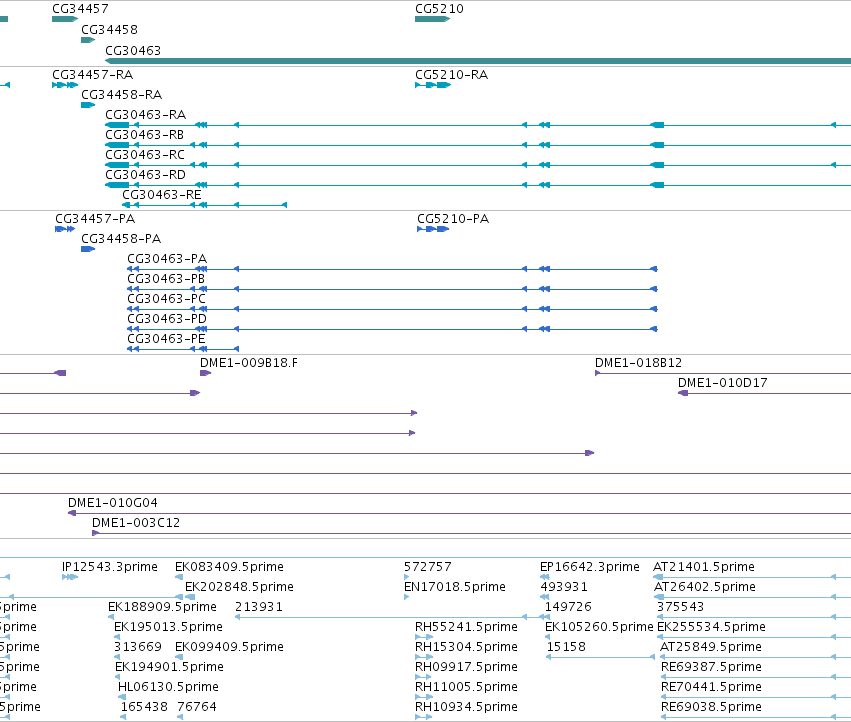Select the CG30463 gene bar

[x=478, y=61]
